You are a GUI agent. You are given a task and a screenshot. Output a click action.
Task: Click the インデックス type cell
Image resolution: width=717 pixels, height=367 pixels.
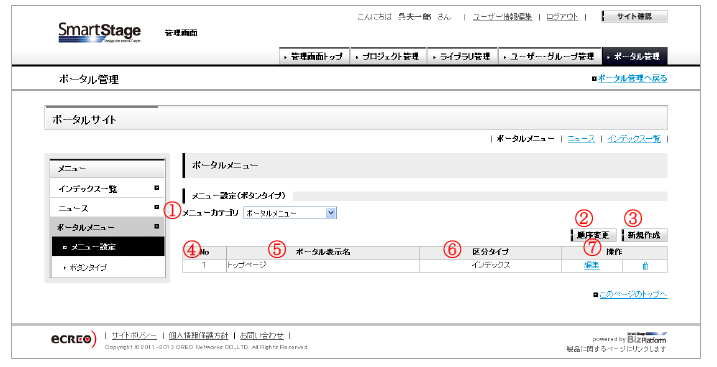pos(491,266)
